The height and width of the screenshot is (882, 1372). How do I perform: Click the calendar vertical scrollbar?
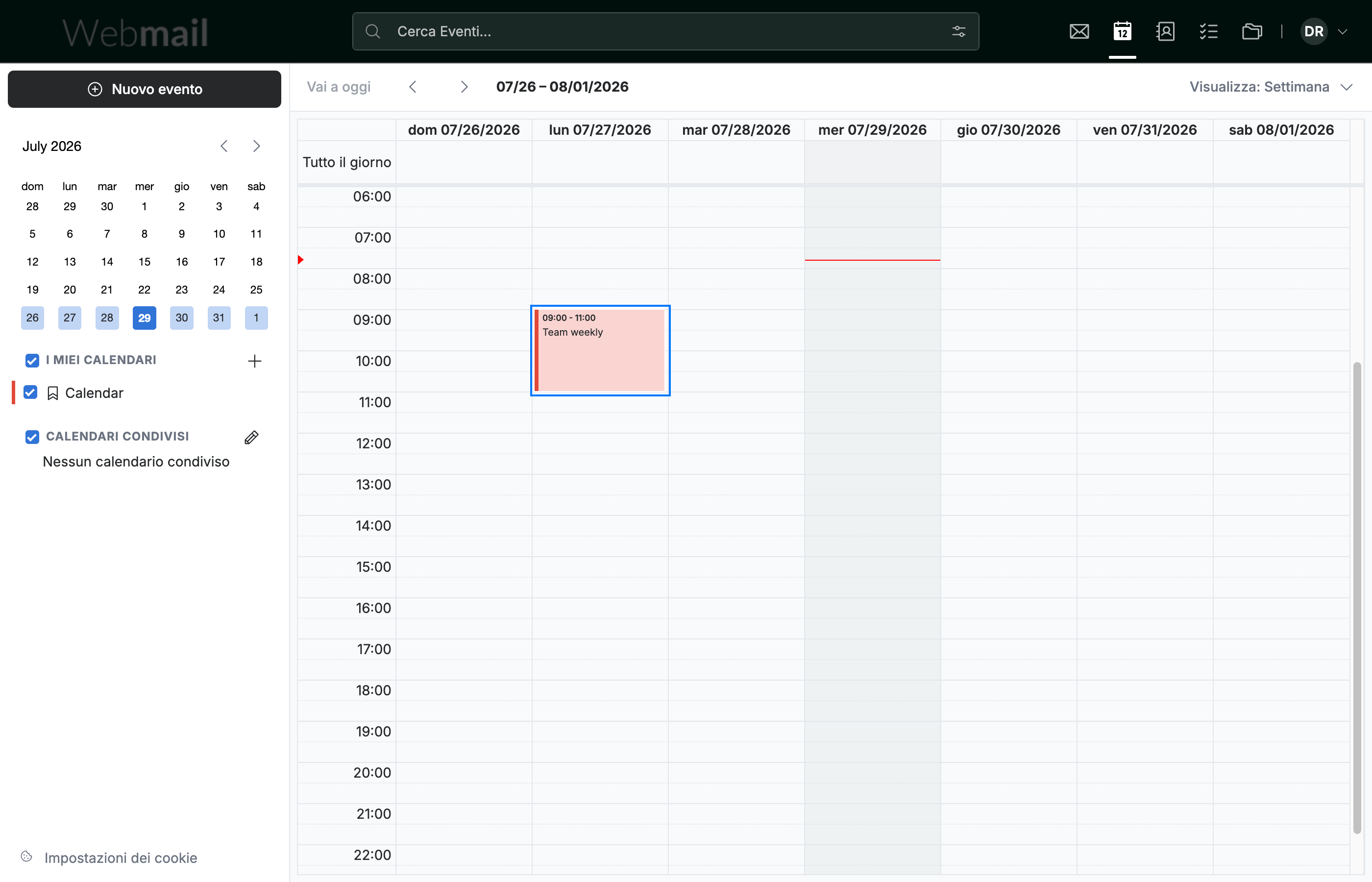(1356, 598)
